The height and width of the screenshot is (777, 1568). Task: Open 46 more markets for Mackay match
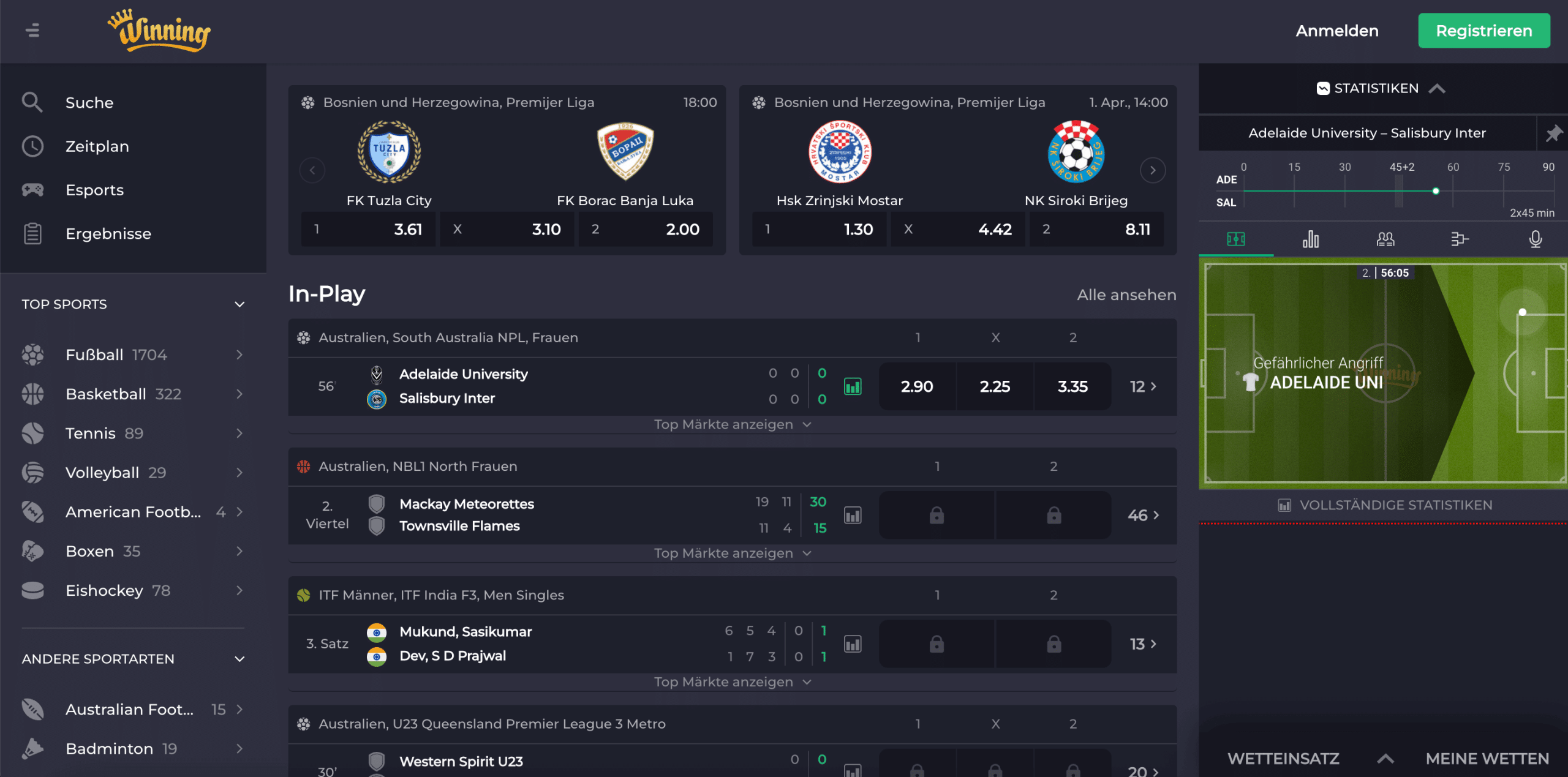pos(1143,515)
